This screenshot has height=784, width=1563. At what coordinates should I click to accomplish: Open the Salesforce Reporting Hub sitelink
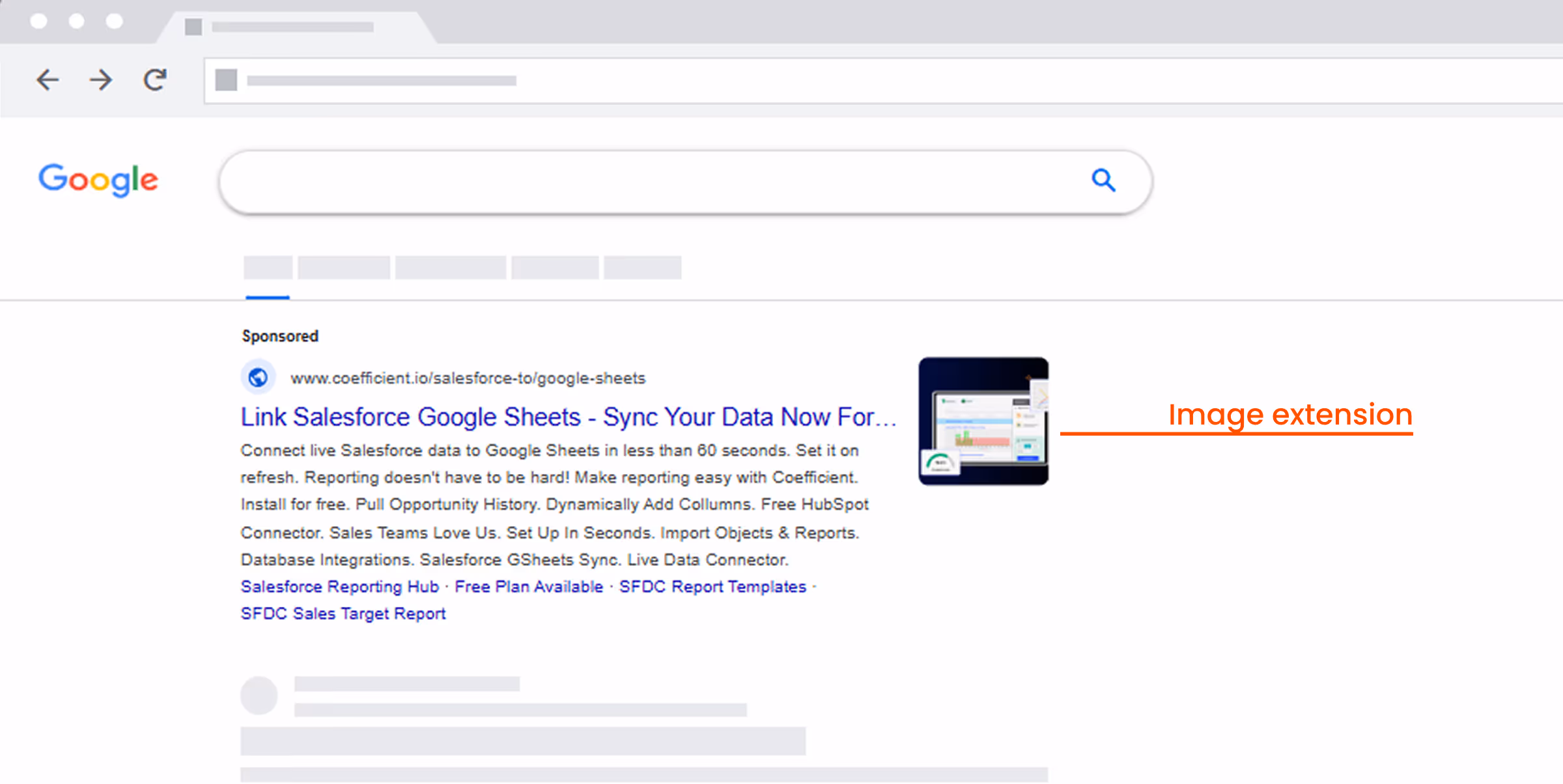339,587
